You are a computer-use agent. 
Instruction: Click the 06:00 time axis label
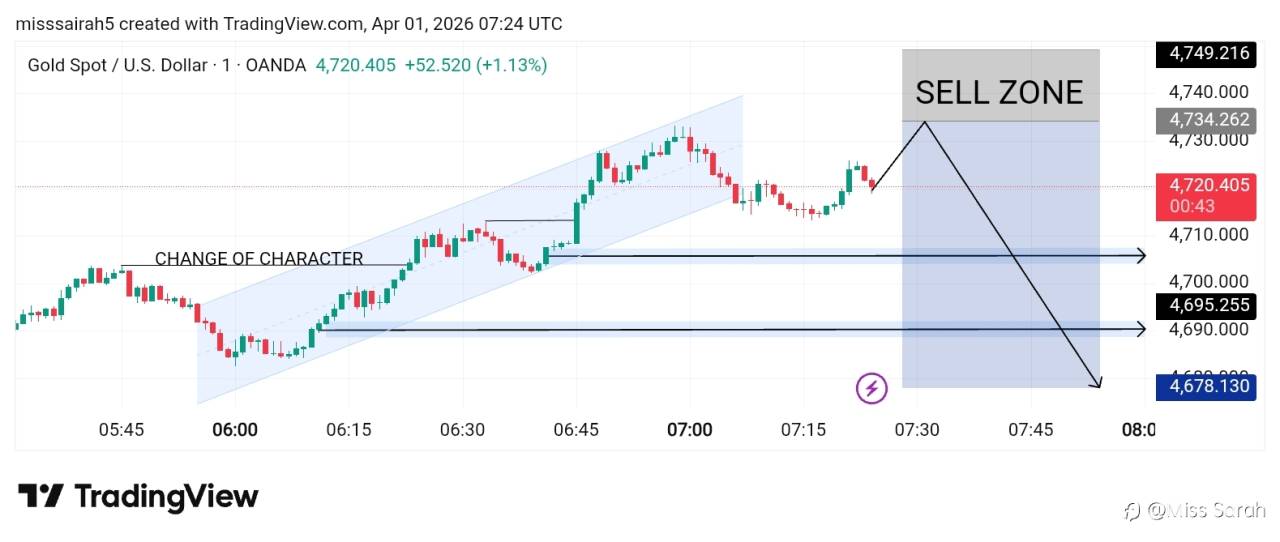coord(235,430)
